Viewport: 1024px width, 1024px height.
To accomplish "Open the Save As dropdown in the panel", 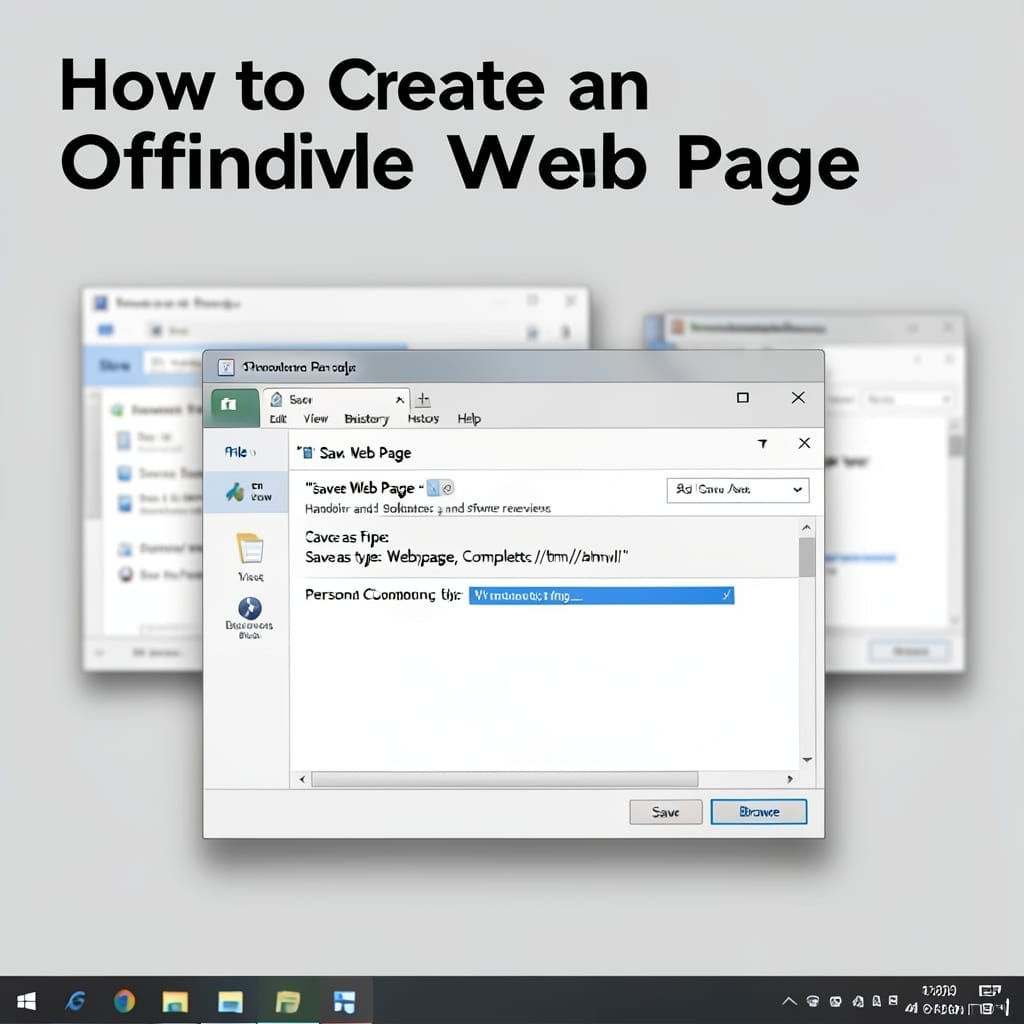I will 738,490.
